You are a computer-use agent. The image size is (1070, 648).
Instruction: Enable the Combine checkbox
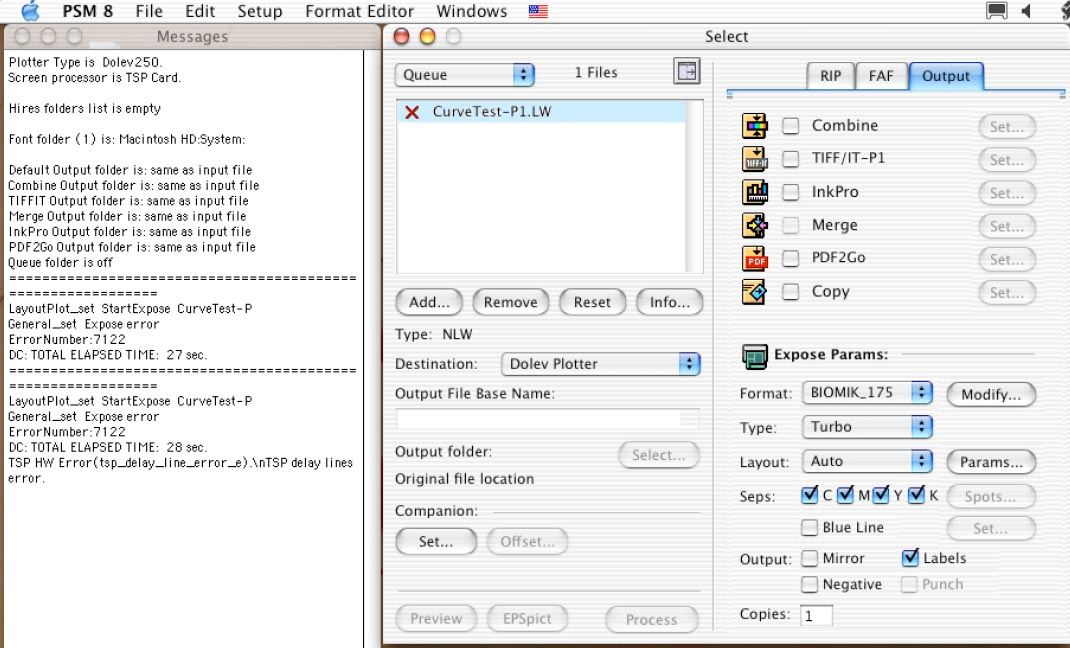click(790, 126)
